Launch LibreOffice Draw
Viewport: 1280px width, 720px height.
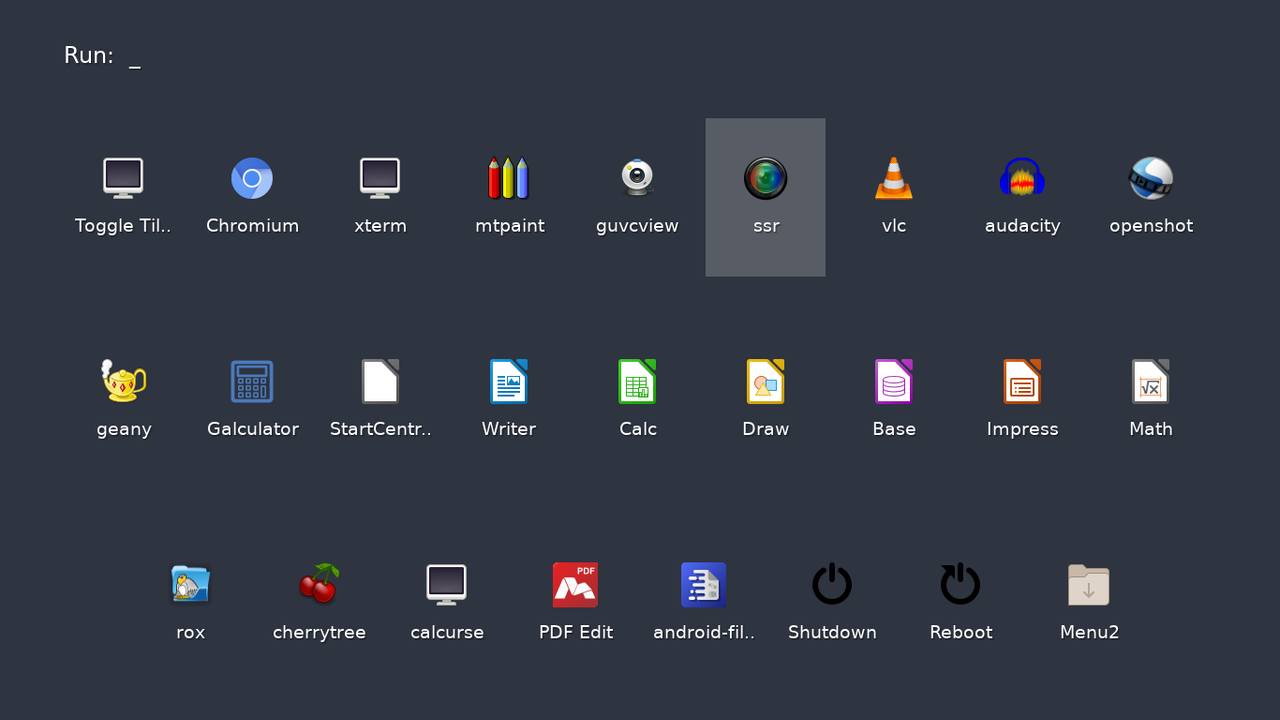point(766,381)
